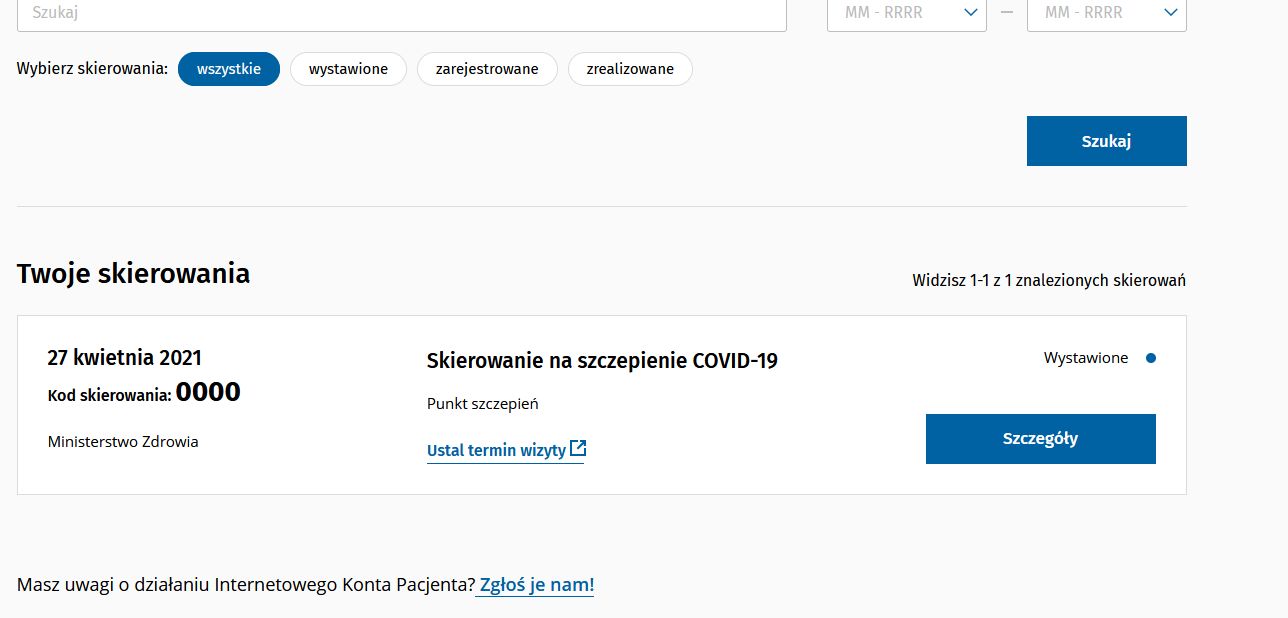Image resolution: width=1288 pixels, height=618 pixels.
Task: Click the external link icon beside Ustal termin wizyty
Action: (577, 449)
